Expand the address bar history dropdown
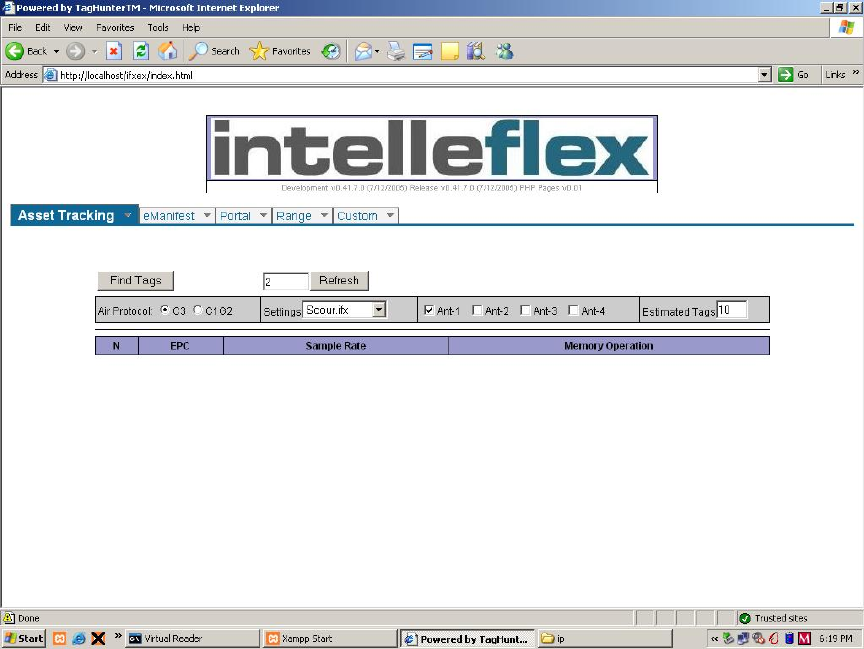864x649 pixels. (x=764, y=74)
